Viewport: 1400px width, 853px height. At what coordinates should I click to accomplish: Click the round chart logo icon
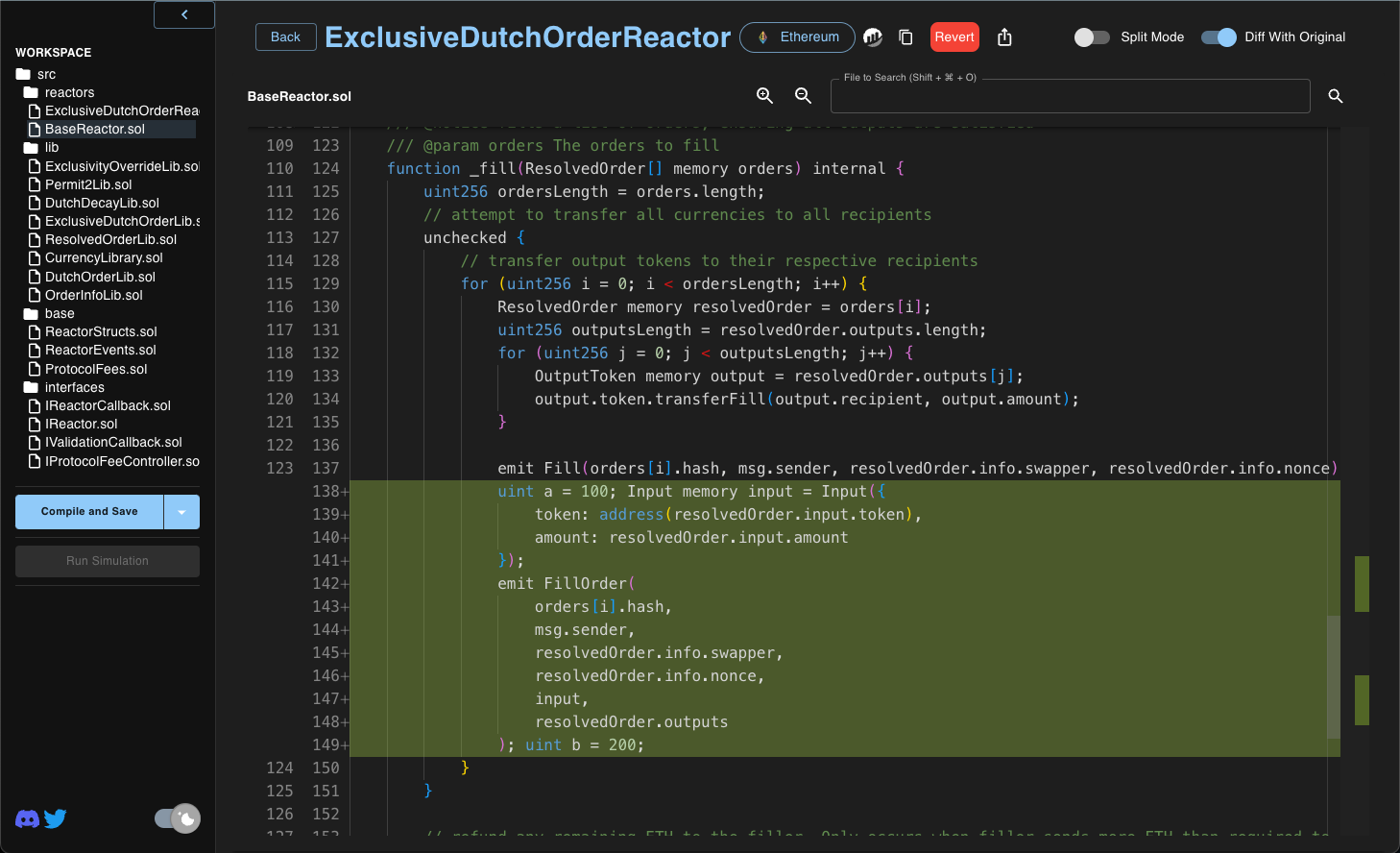(x=873, y=37)
